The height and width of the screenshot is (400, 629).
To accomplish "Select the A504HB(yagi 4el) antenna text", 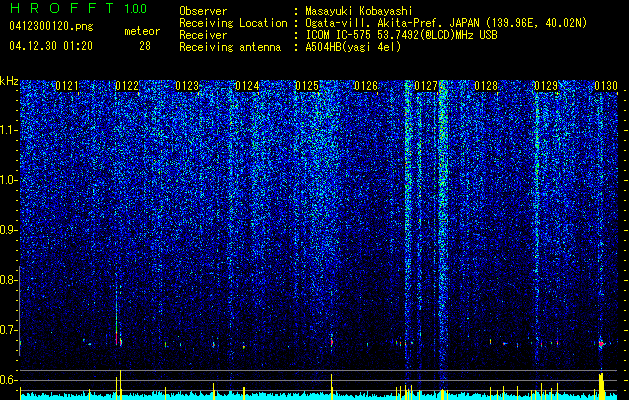I will tap(353, 47).
